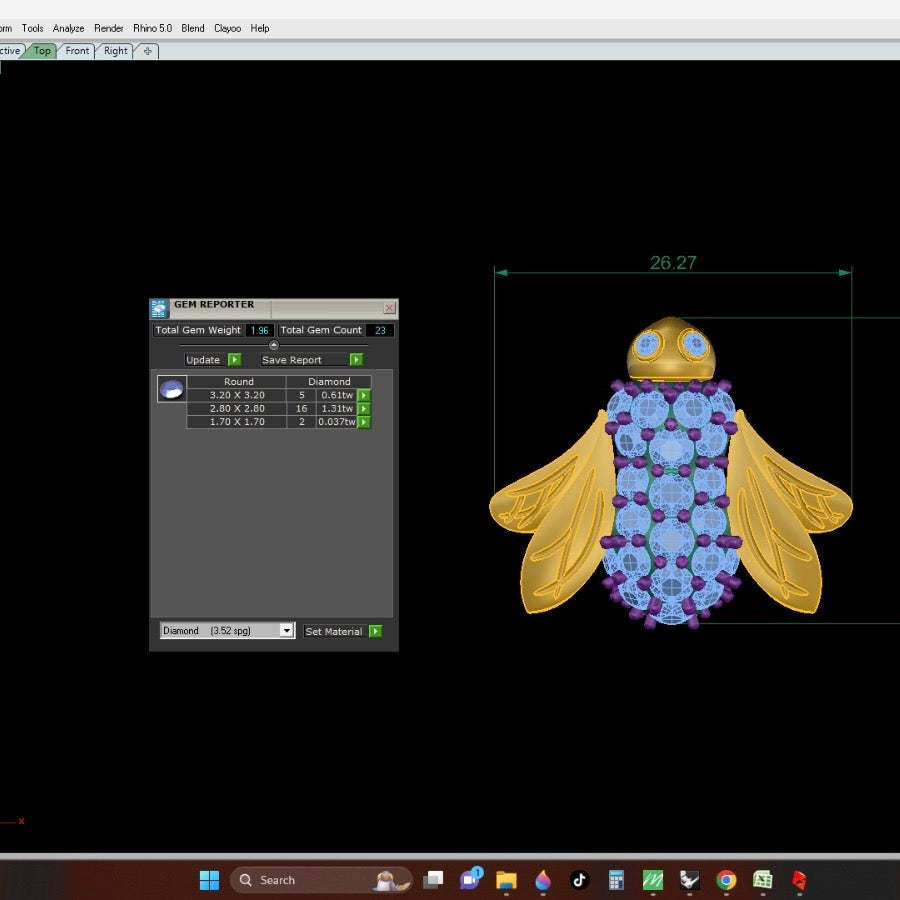Screen dimensions: 900x900
Task: Click the Set Material button
Action: (334, 631)
